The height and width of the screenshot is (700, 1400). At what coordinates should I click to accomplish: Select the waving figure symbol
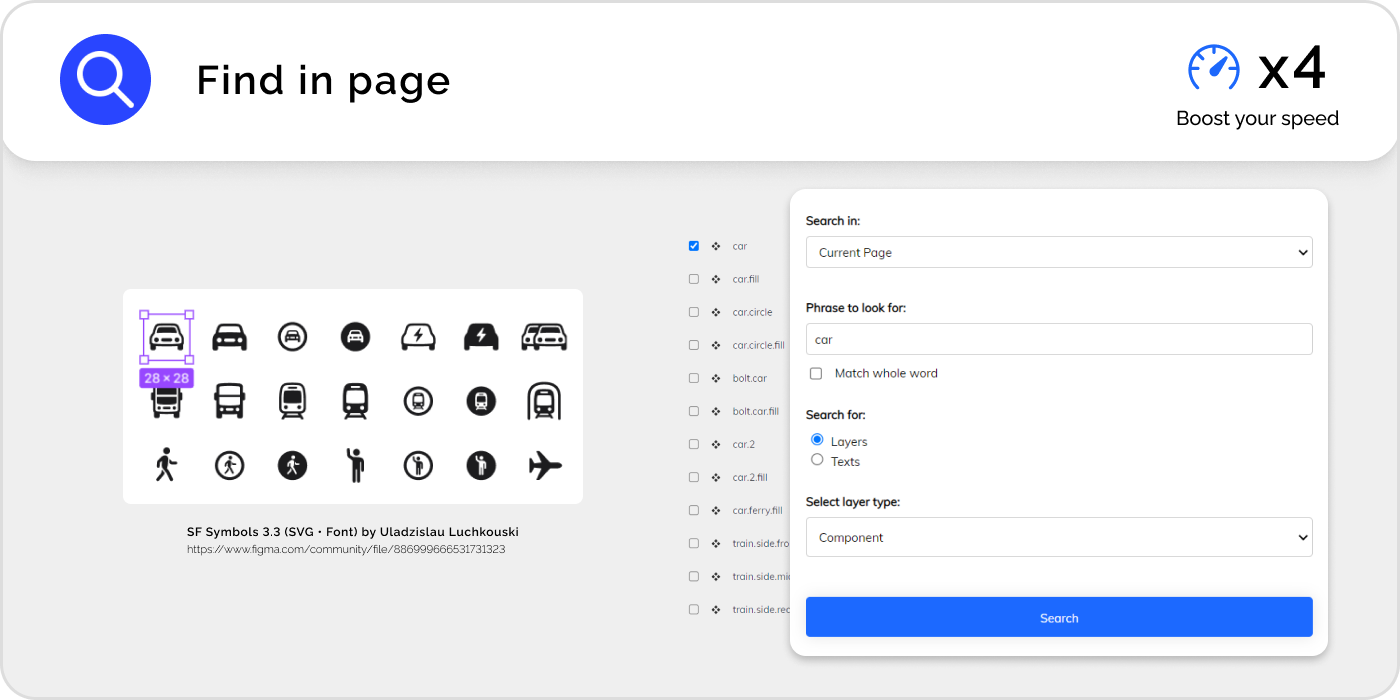[355, 465]
